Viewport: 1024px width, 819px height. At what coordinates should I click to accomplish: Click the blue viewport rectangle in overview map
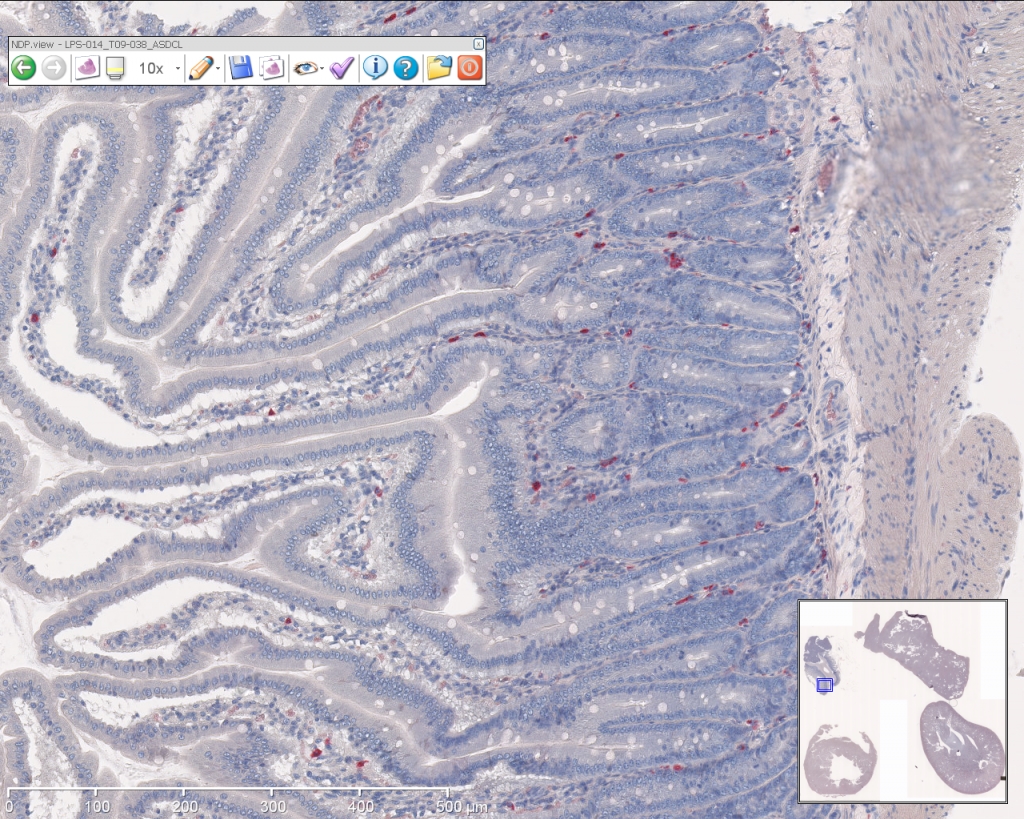824,684
